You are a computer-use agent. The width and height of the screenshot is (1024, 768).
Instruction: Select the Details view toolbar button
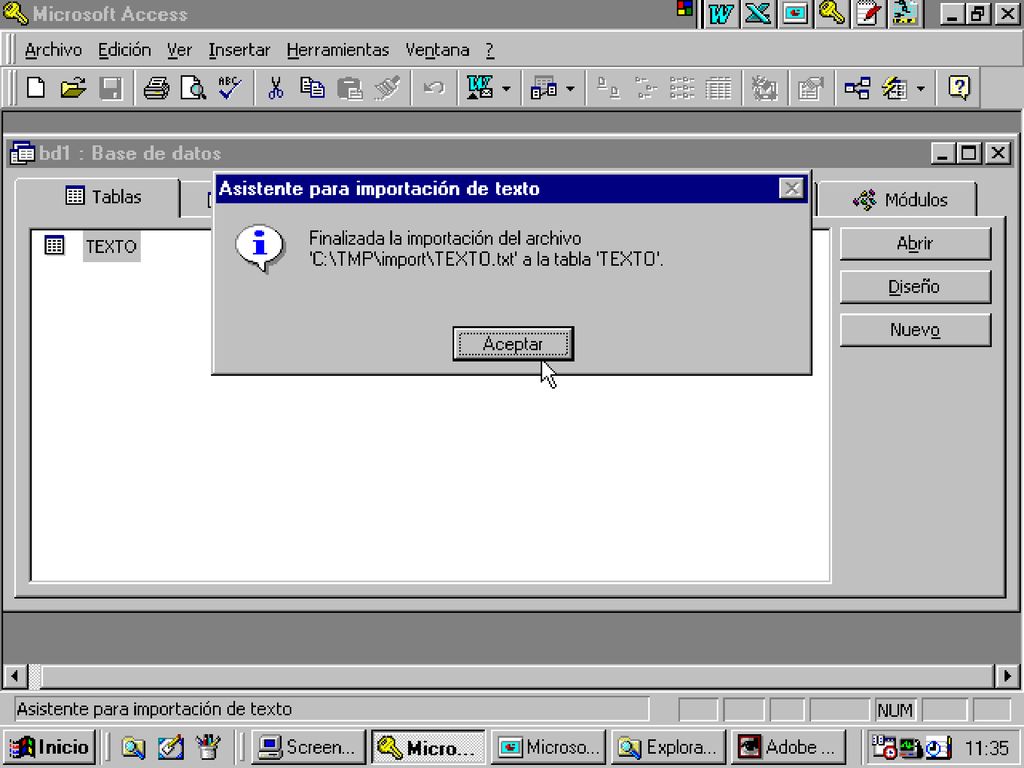[x=718, y=88]
